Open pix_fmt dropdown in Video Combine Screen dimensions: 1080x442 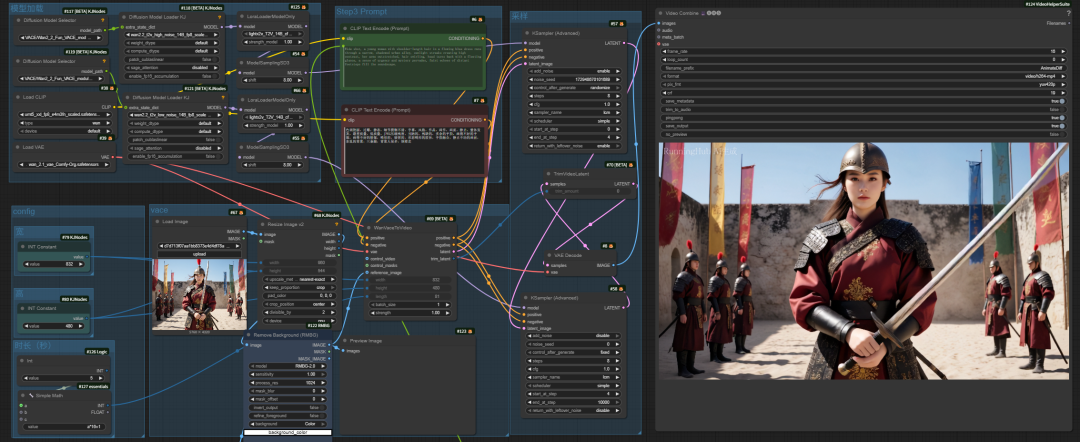pyautogui.click(x=862, y=85)
